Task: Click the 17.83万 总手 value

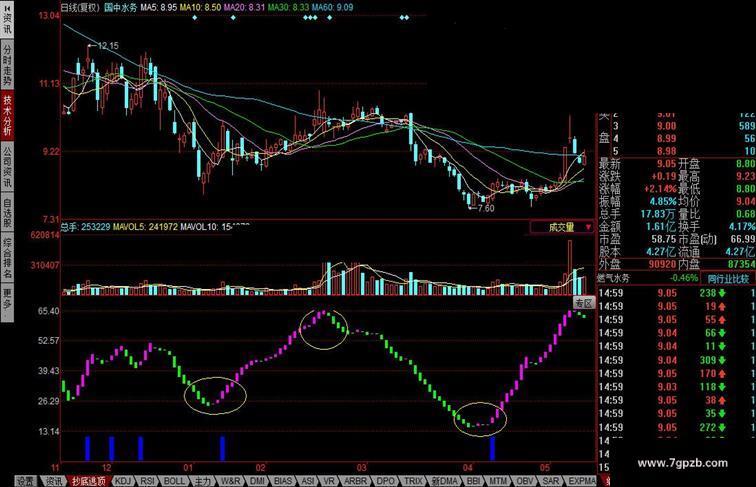Action: 659,214
